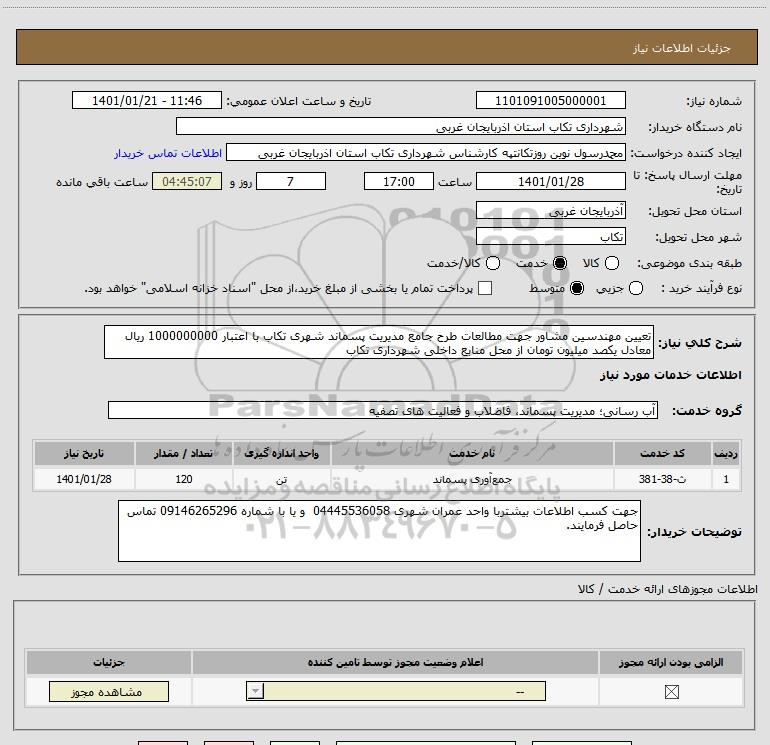The image size is (770, 745).
Task: Select the خدمت radio button
Action: point(560,263)
